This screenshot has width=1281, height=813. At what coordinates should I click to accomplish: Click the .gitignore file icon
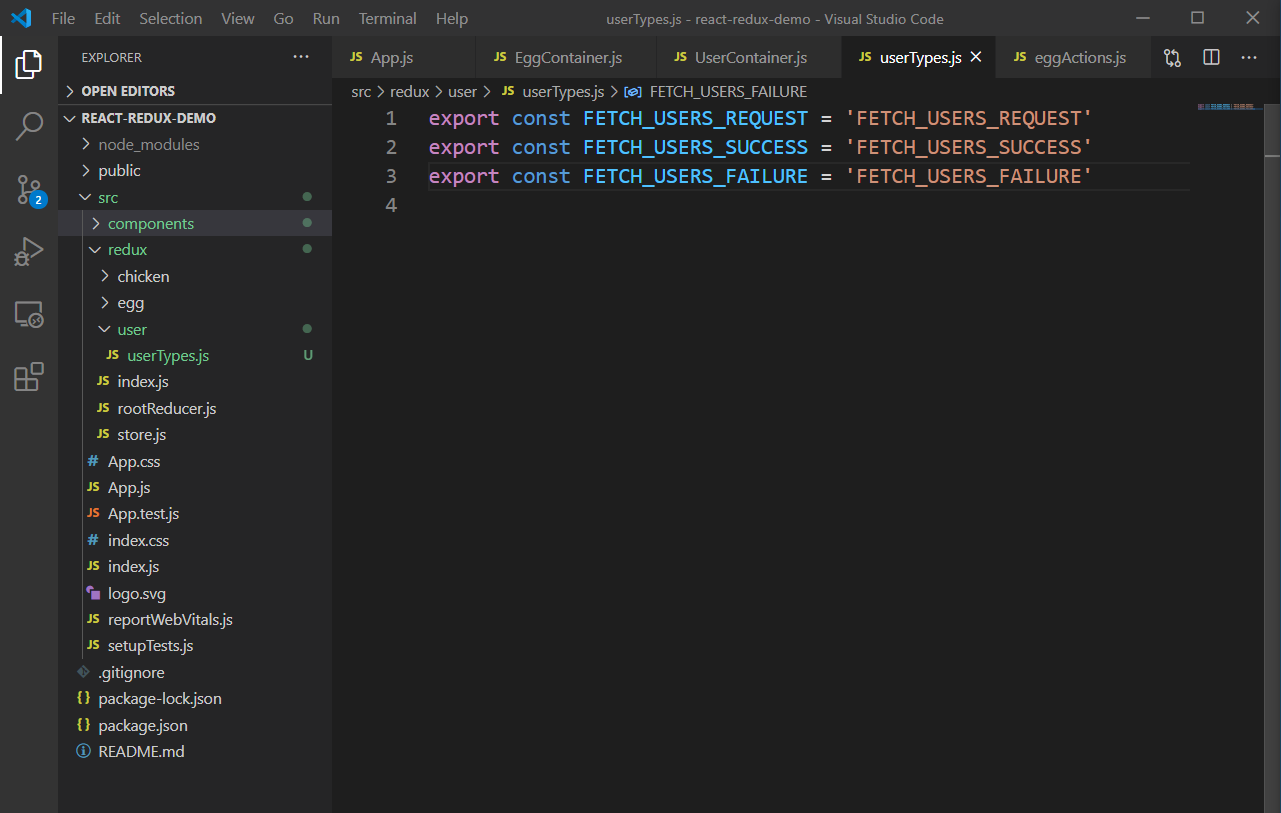click(x=83, y=672)
